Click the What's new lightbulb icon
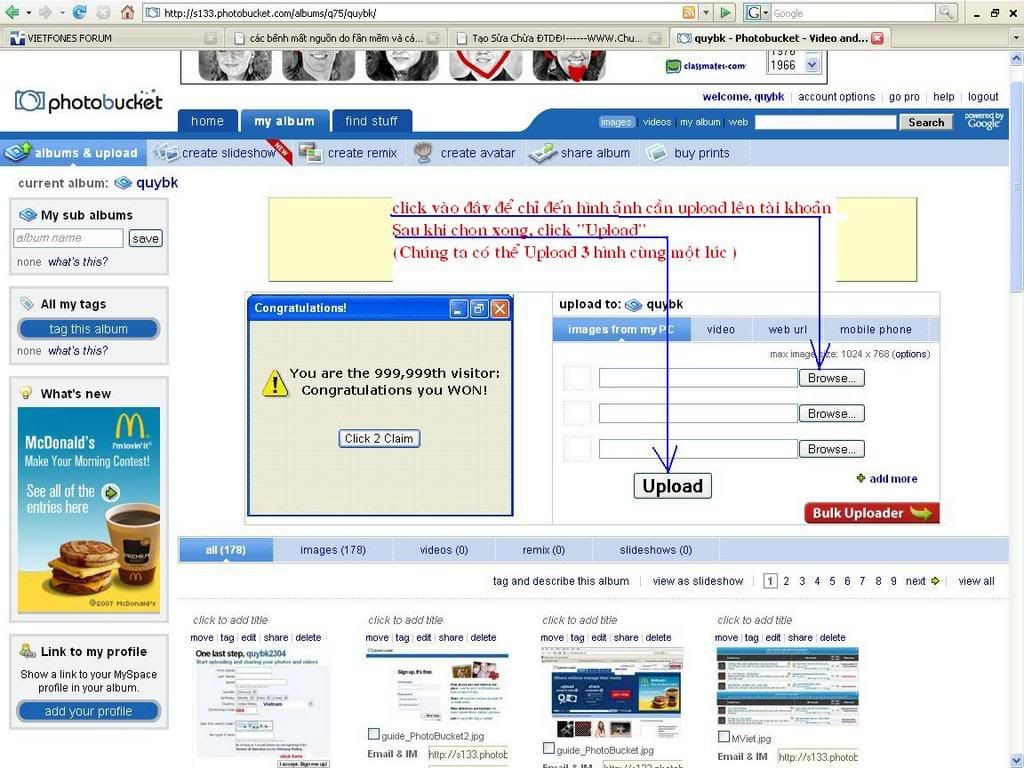1024x768 pixels. click(x=26, y=393)
